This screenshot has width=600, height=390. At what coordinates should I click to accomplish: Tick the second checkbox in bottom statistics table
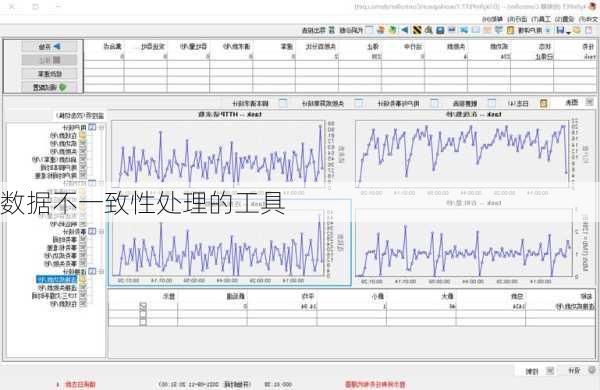point(143,314)
